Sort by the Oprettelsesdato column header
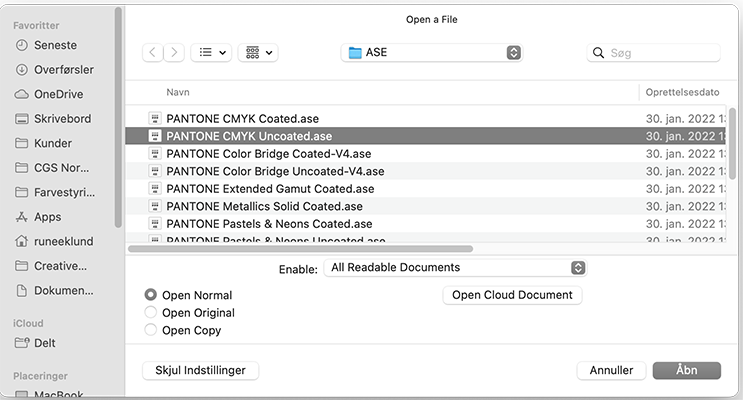This screenshot has height=400, width=743. (x=682, y=92)
